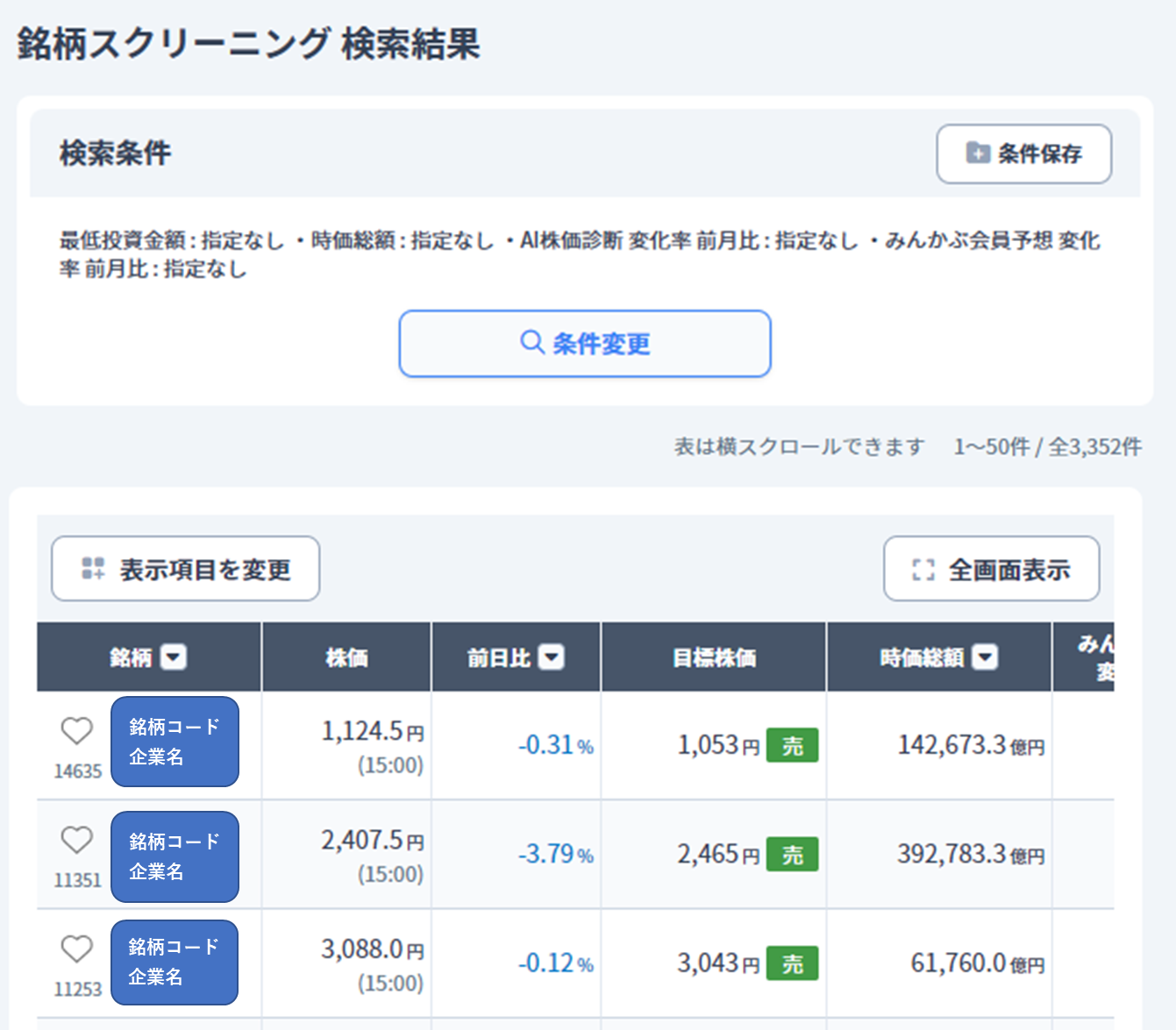The image size is (1176, 1030).
Task: Click the magnifier icon in 条件変更
Action: [532, 342]
